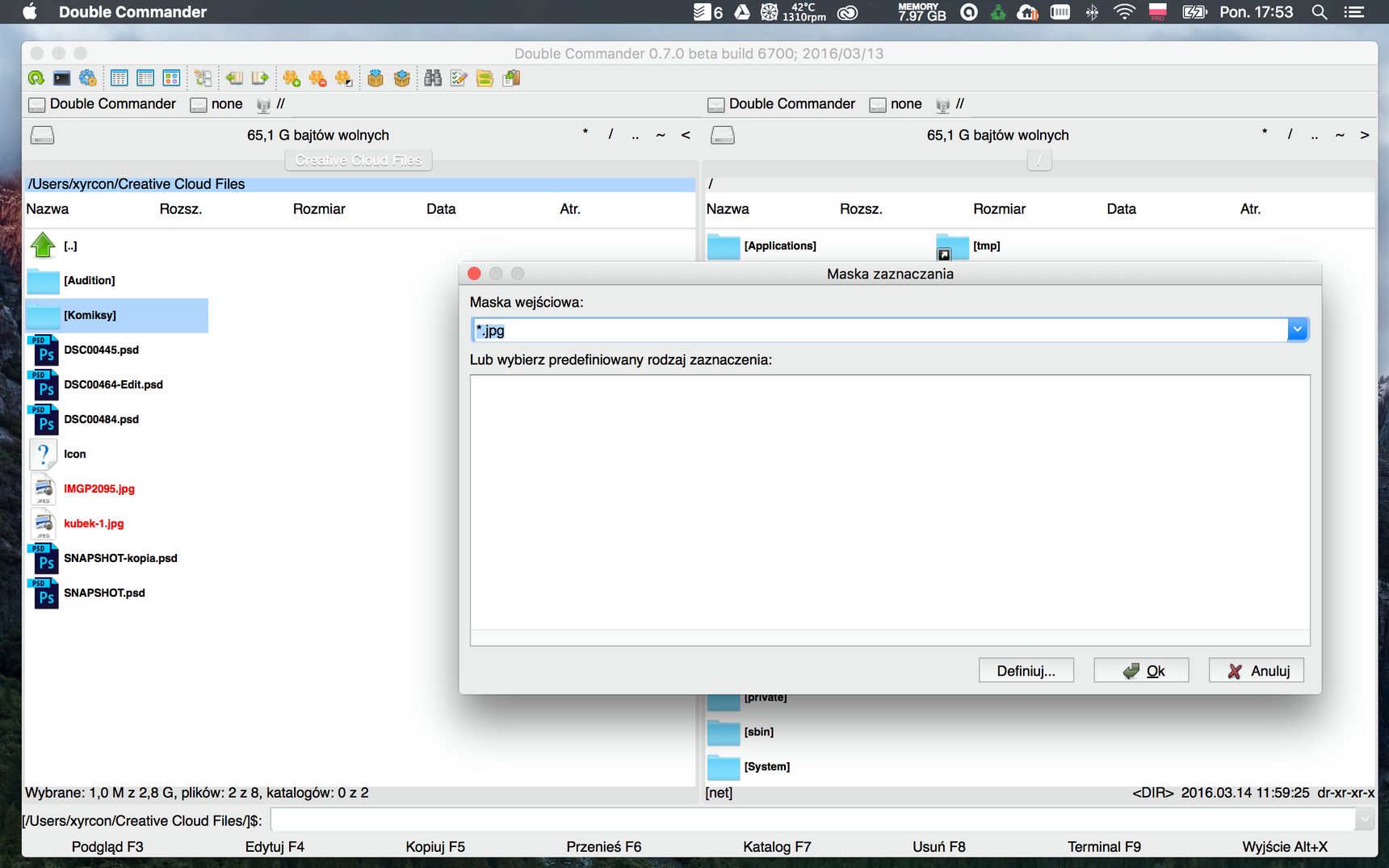Click the go forward (right arrow) toolbar icon
The width and height of the screenshot is (1389, 868).
coord(260,78)
